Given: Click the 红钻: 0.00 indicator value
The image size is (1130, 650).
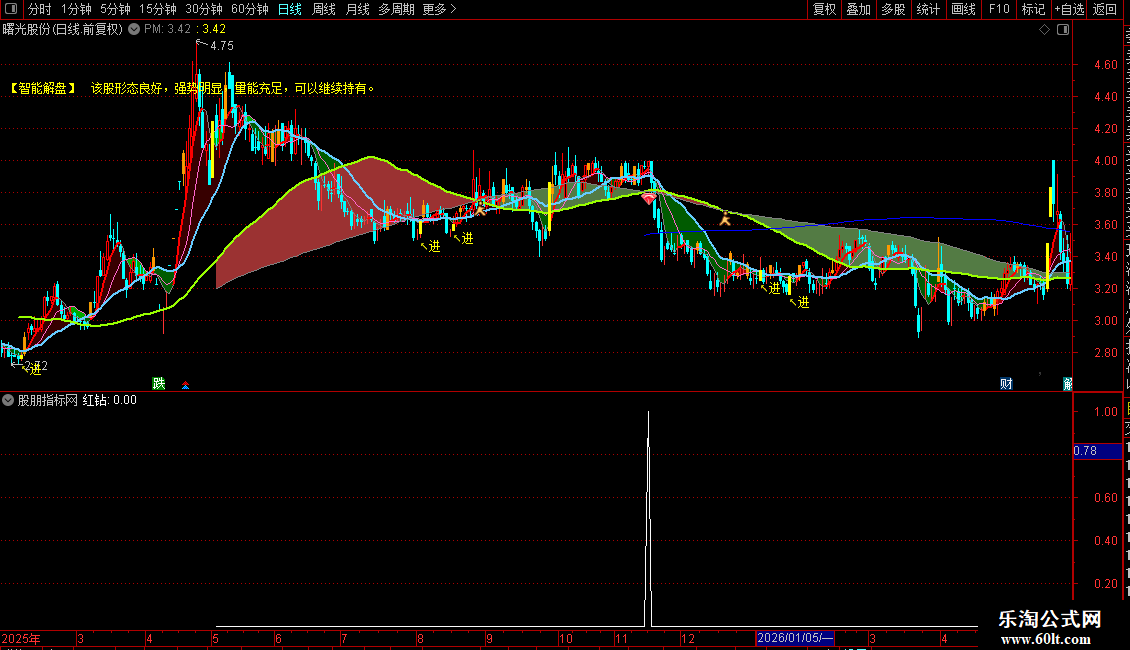Looking at the screenshot, I should coord(110,400).
